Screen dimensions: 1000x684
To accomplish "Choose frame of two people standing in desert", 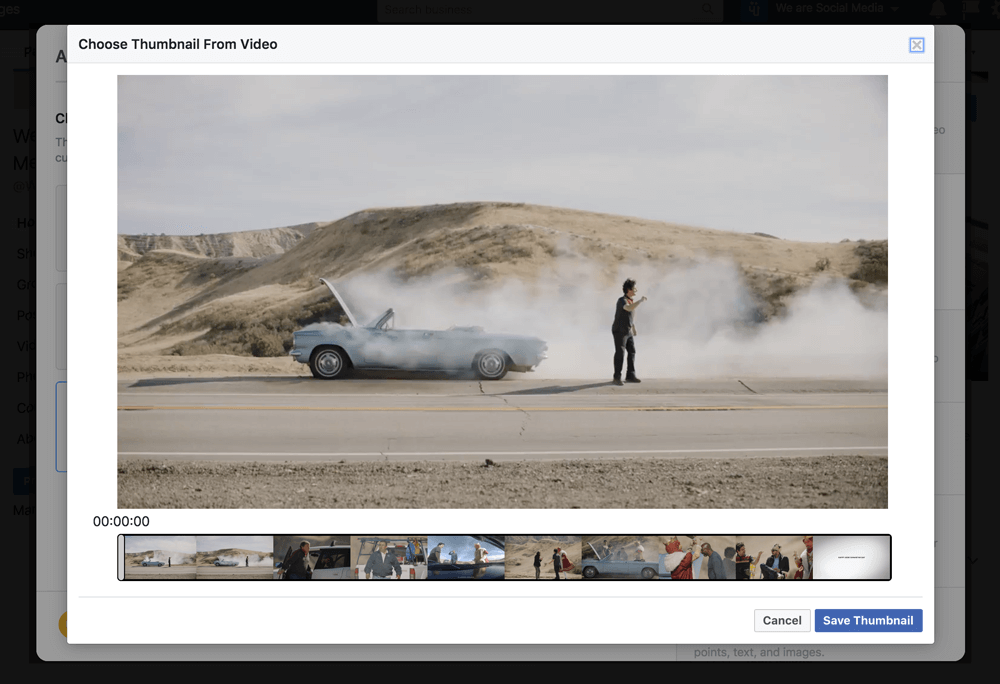I will 543,558.
